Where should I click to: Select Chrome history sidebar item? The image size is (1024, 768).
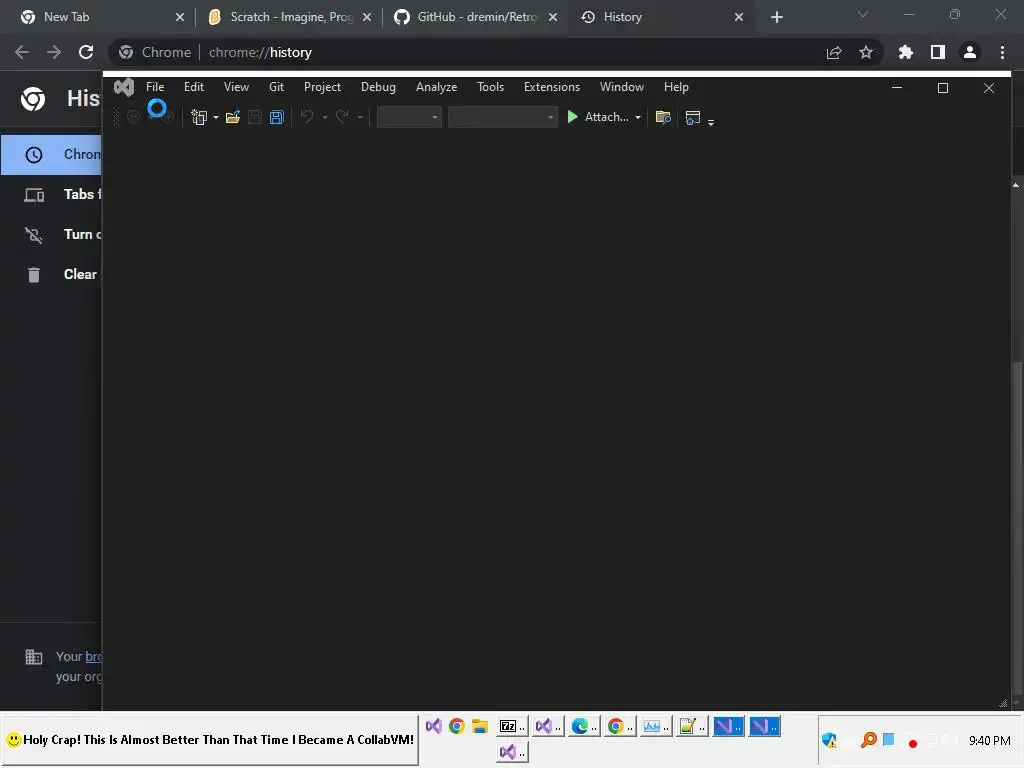click(52, 155)
